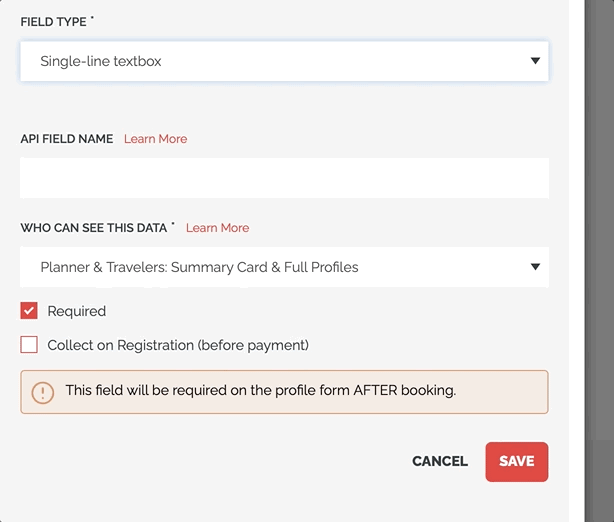Click the FIELD TYPE label
The height and width of the screenshot is (522, 614).
pos(53,22)
